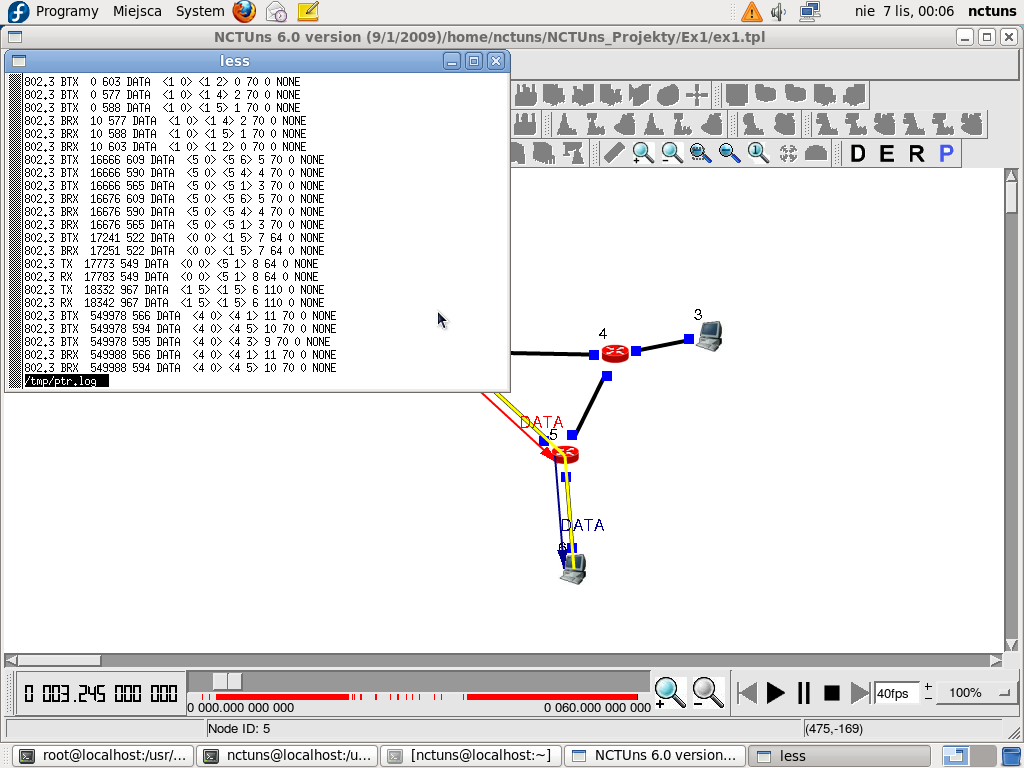
Task: Jump to the start of the animation
Action: coord(746,692)
